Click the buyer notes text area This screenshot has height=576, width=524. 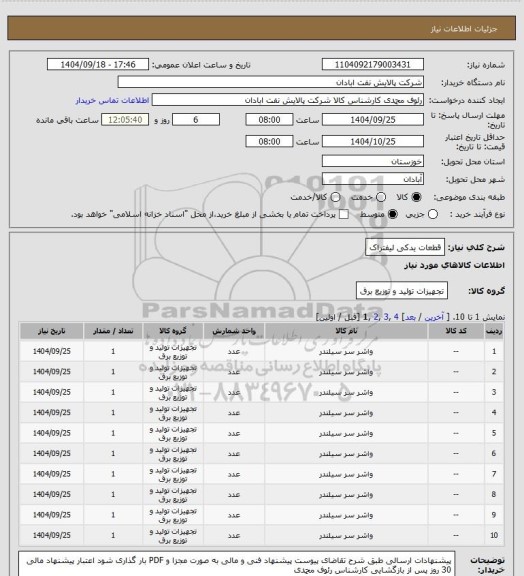(236, 564)
